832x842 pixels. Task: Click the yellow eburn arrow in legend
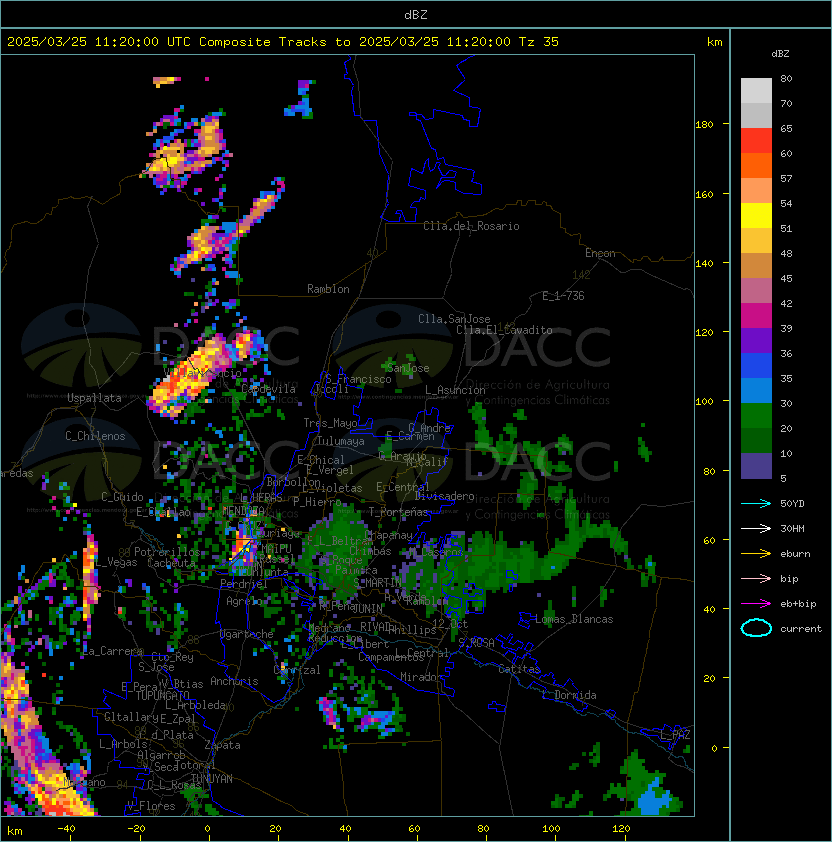coord(756,554)
